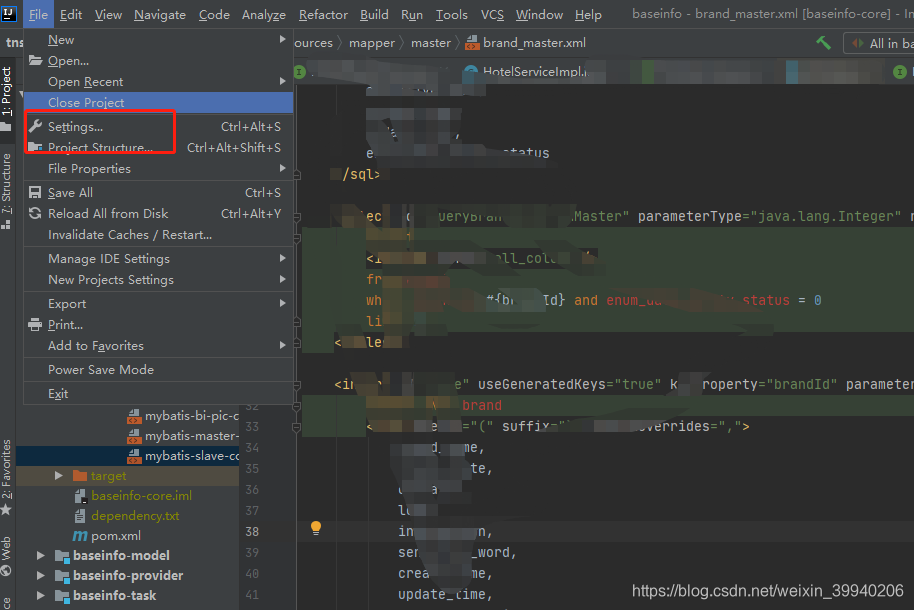
Task: Open the Window menu
Action: click(x=539, y=15)
